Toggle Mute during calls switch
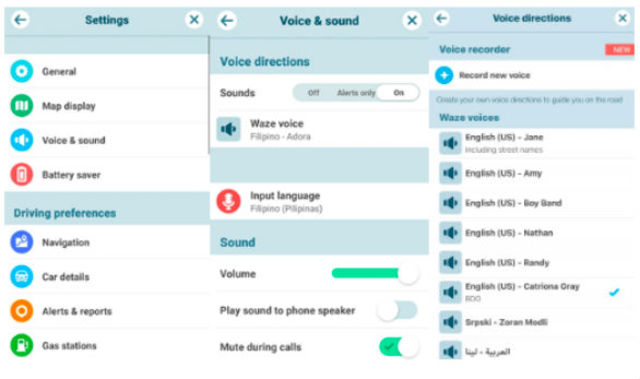This screenshot has width=640, height=379. coord(399,347)
